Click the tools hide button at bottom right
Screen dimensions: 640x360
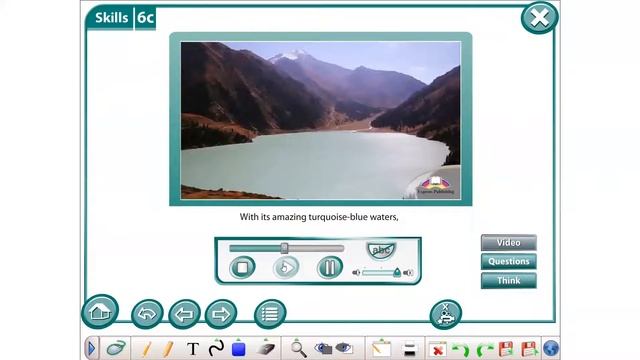[446, 314]
